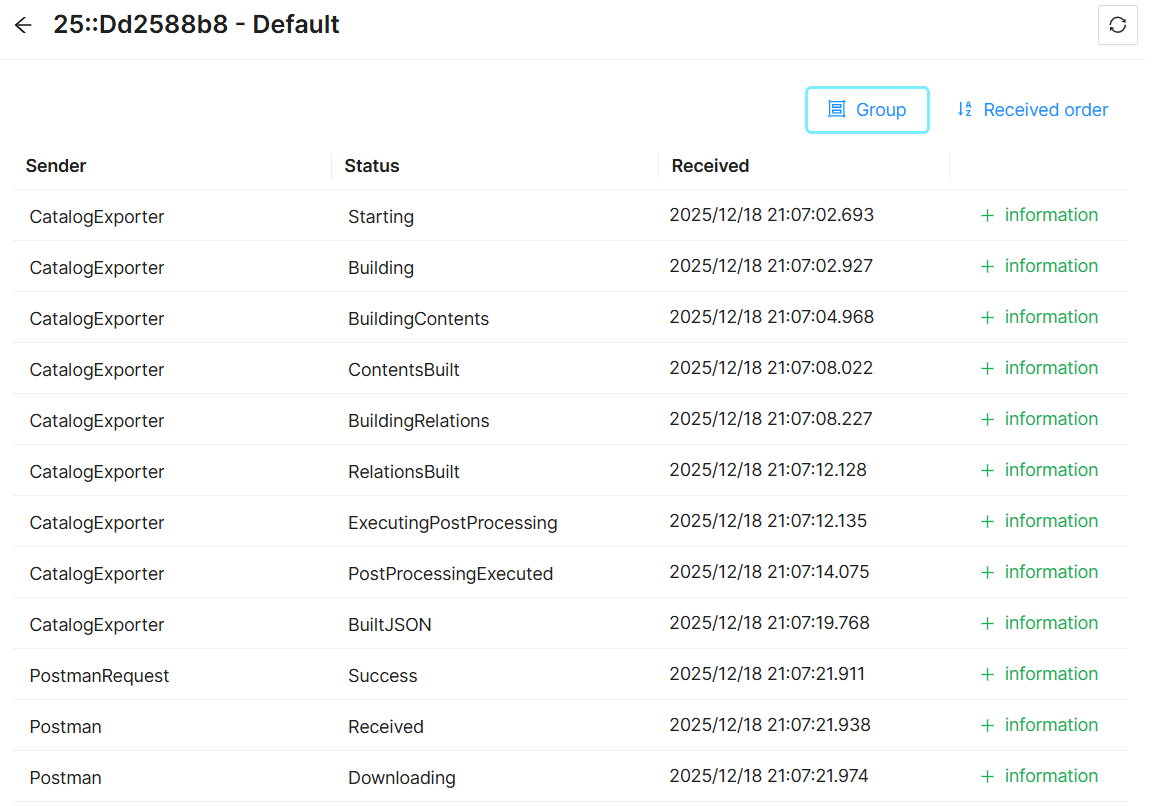Click the refresh icon button
This screenshot has width=1161, height=806.
pos(1117,25)
